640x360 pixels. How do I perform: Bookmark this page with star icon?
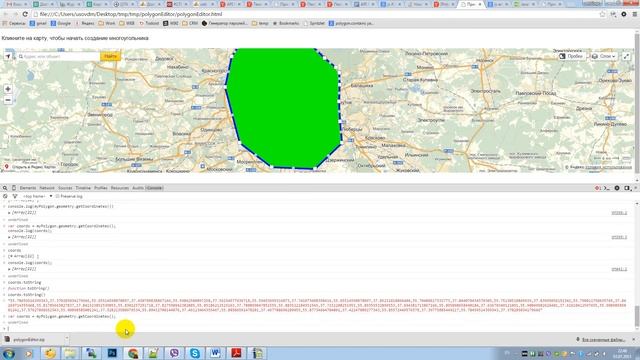click(x=602, y=14)
